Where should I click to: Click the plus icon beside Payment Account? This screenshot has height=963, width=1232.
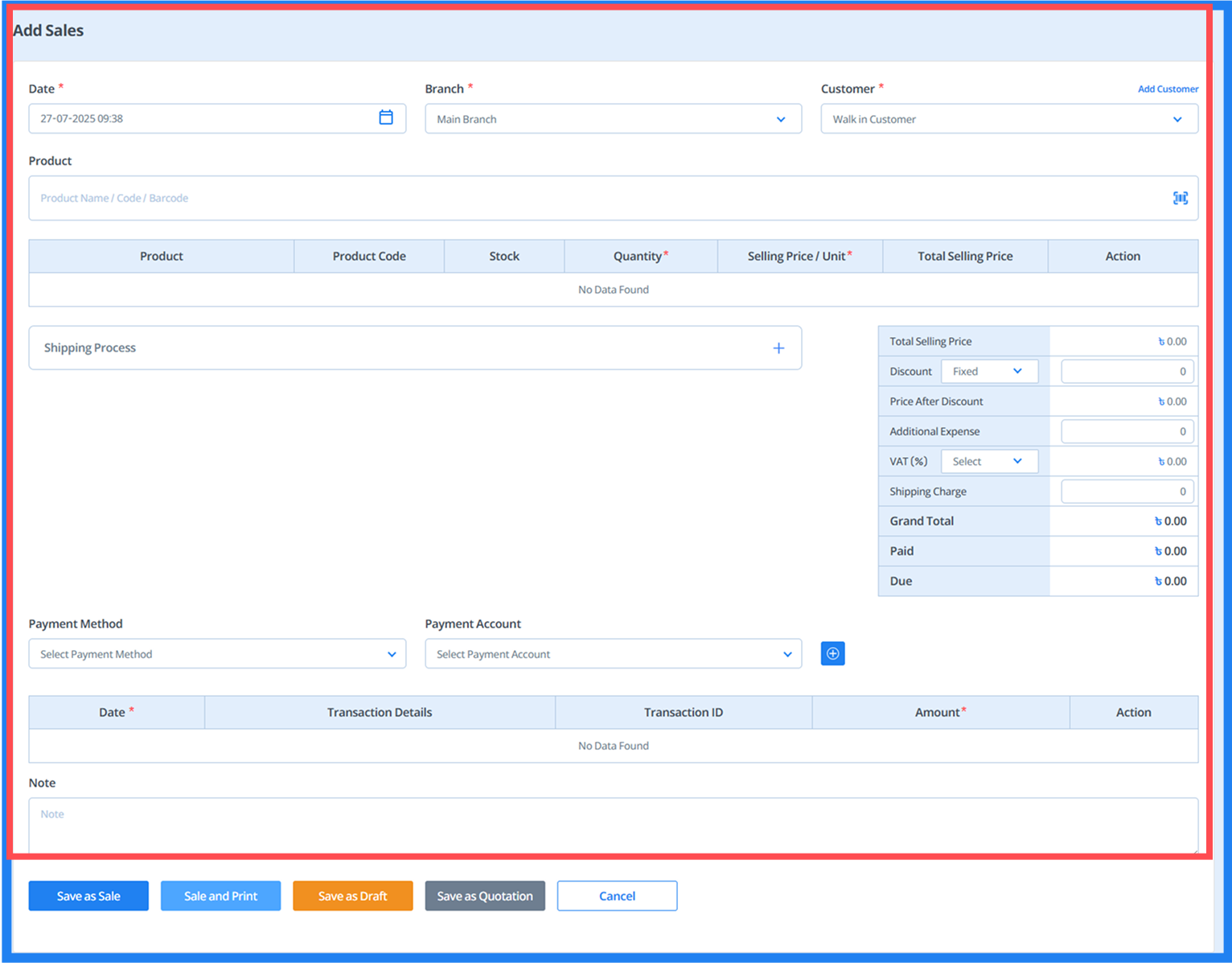tap(832, 653)
